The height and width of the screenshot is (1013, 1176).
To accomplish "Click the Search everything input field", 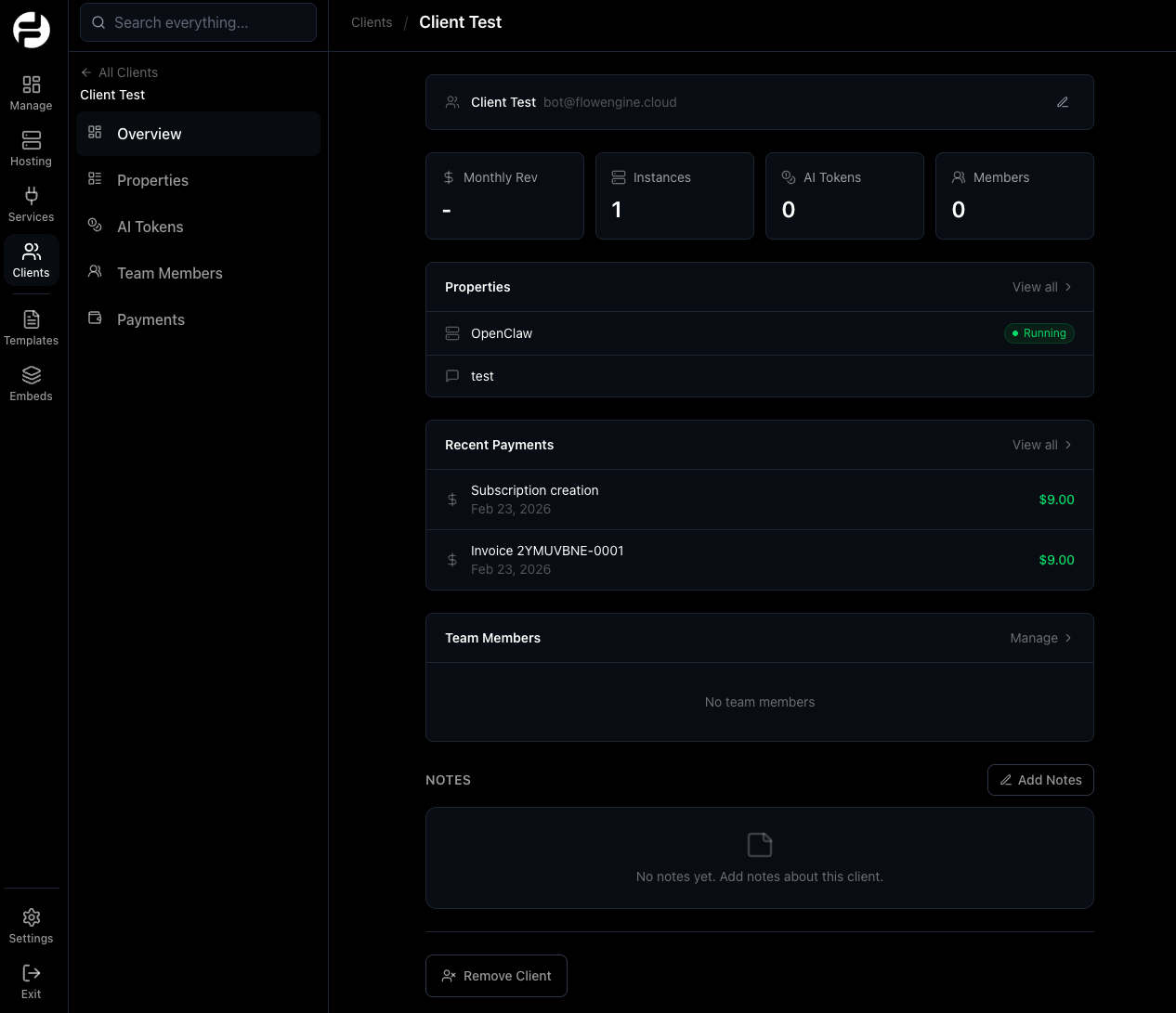I will point(198,22).
